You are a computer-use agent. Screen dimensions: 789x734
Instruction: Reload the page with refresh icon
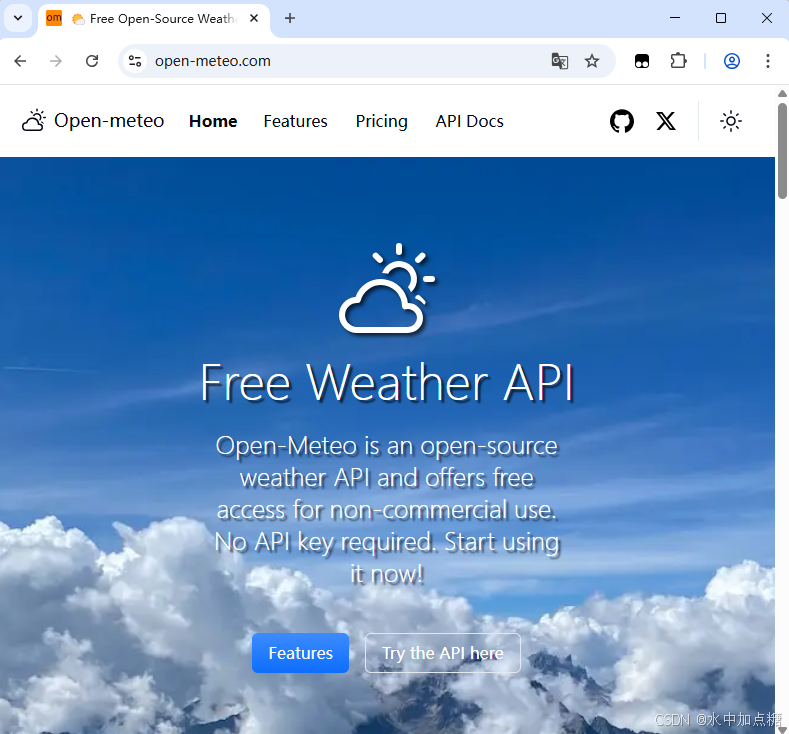coord(92,61)
